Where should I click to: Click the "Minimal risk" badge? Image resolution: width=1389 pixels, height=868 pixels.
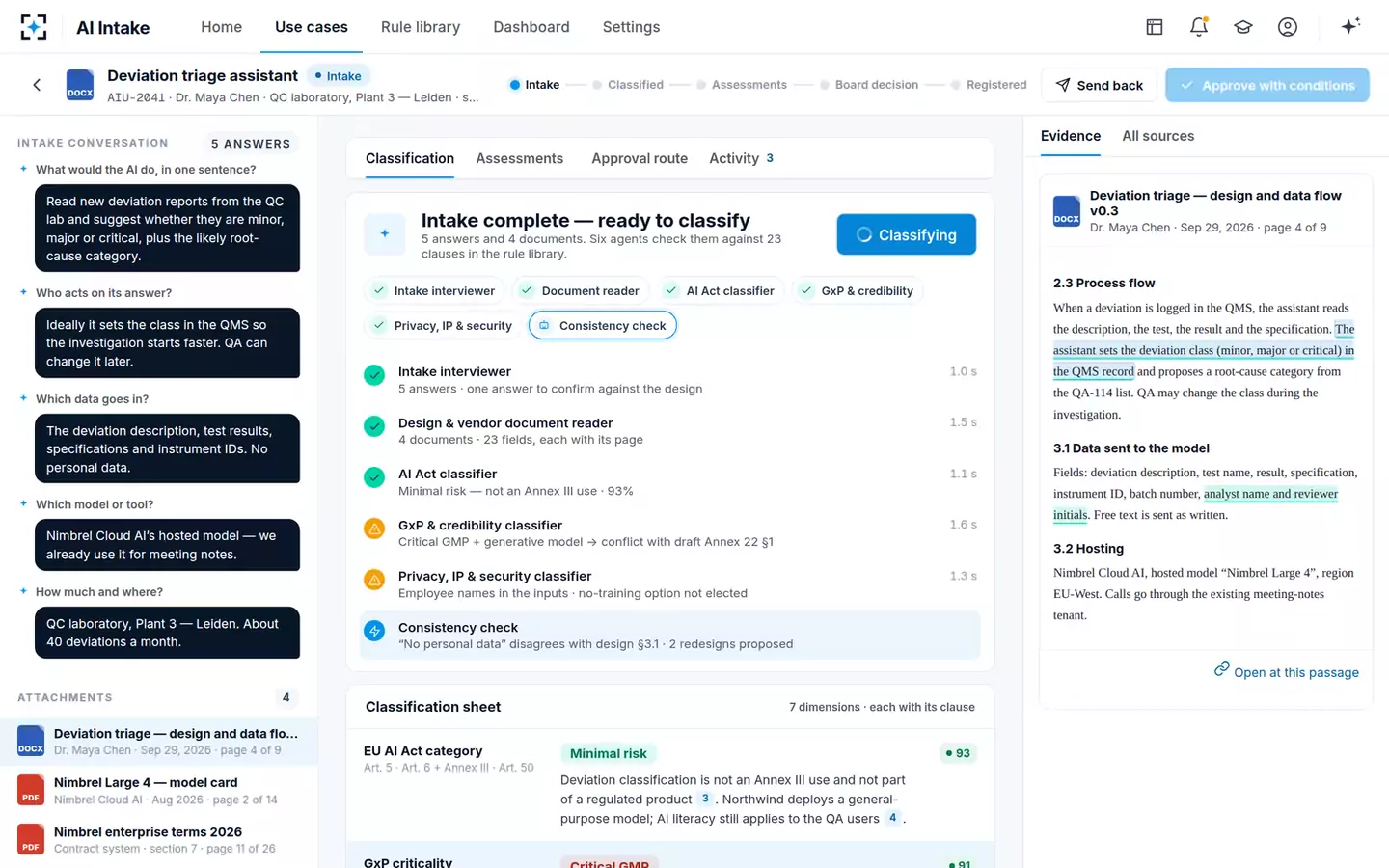click(609, 753)
